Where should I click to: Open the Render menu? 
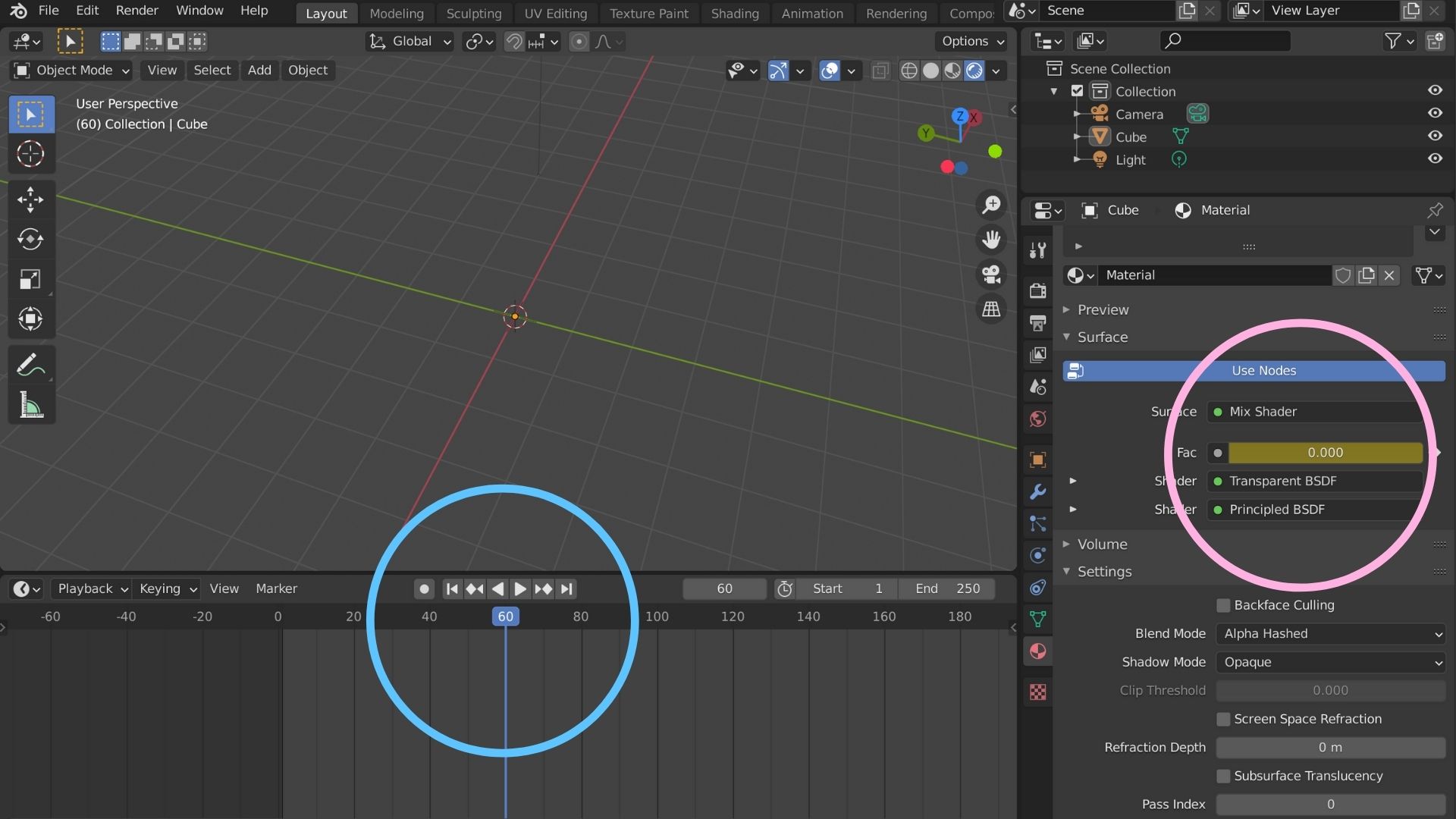136,11
